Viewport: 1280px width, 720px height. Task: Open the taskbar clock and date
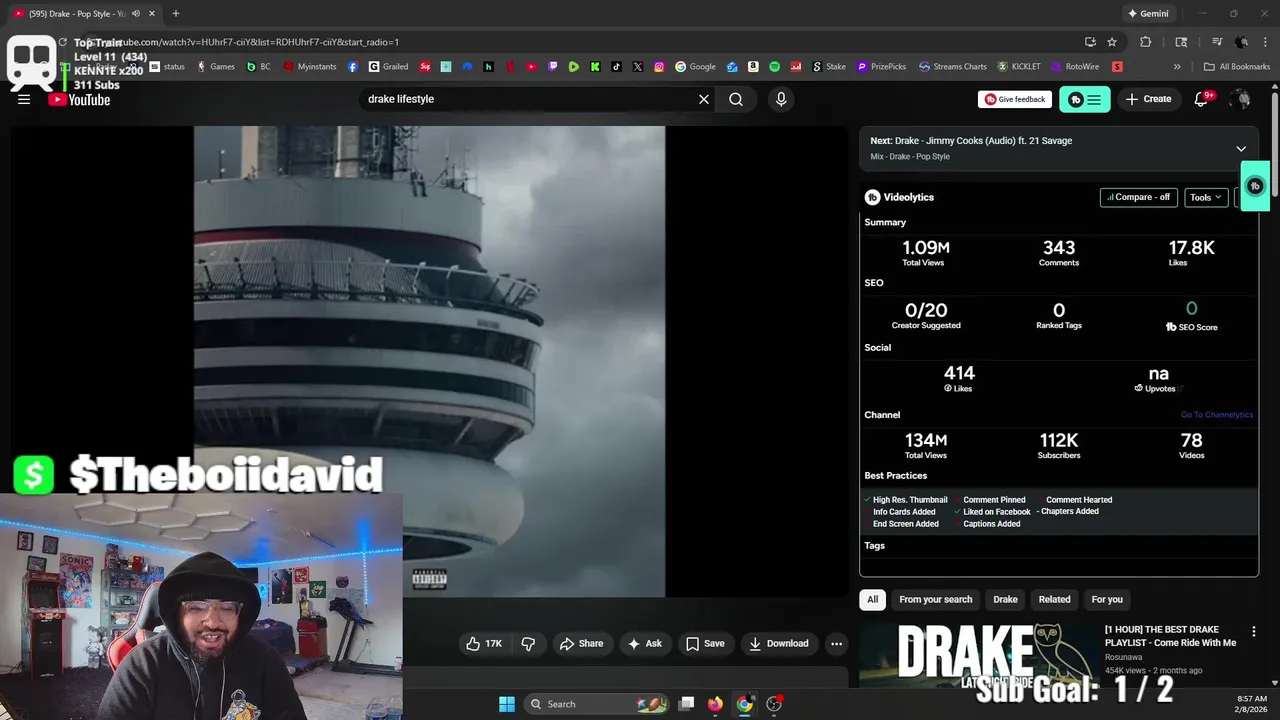point(1251,705)
